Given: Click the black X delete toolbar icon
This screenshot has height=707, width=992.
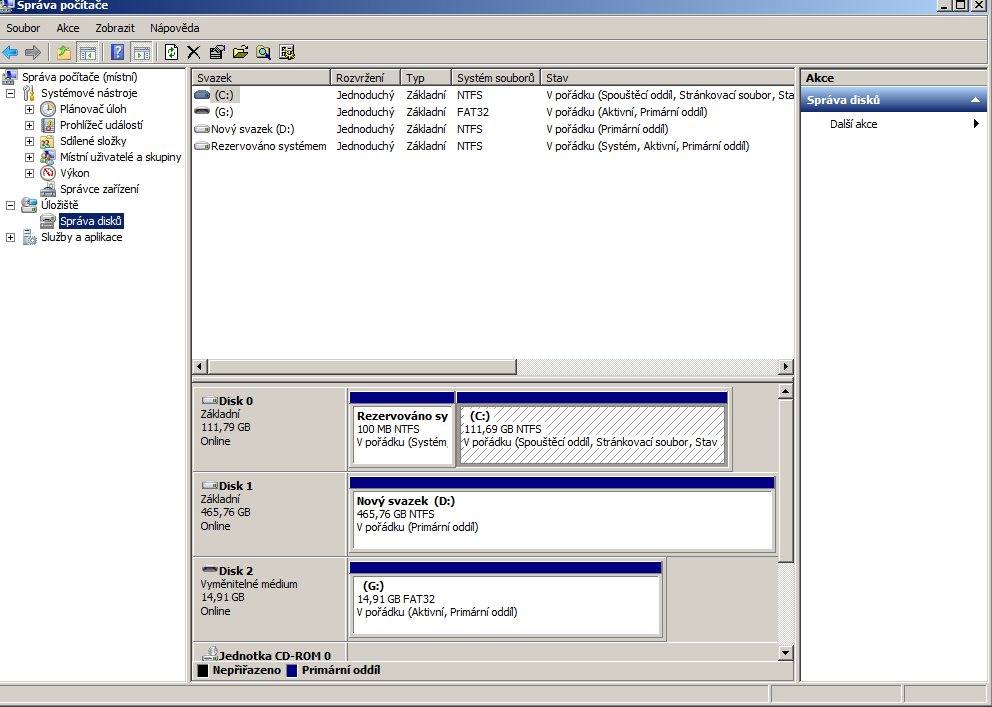Looking at the screenshot, I should (194, 52).
